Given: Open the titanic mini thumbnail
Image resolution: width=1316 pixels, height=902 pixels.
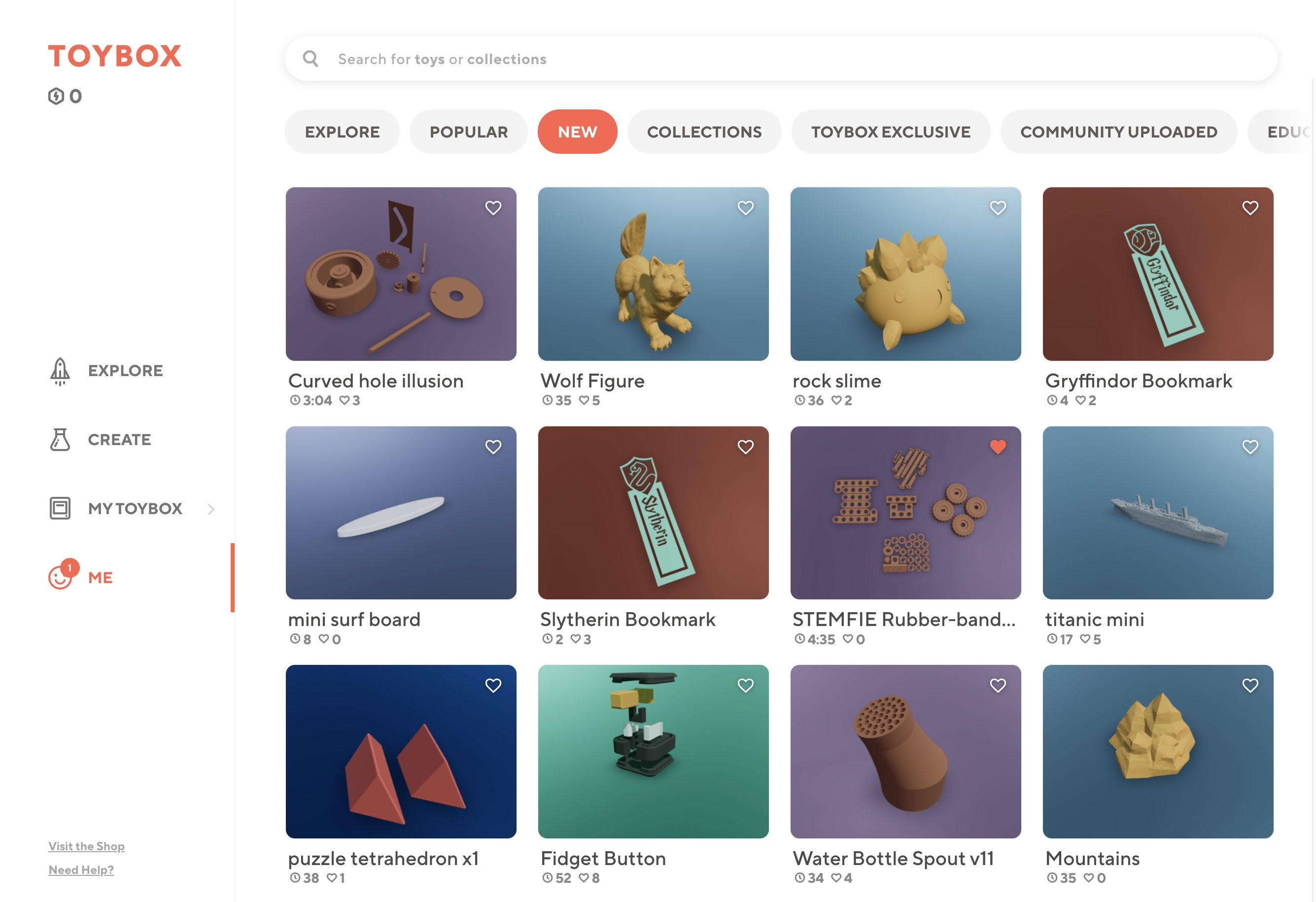Looking at the screenshot, I should click(1158, 513).
